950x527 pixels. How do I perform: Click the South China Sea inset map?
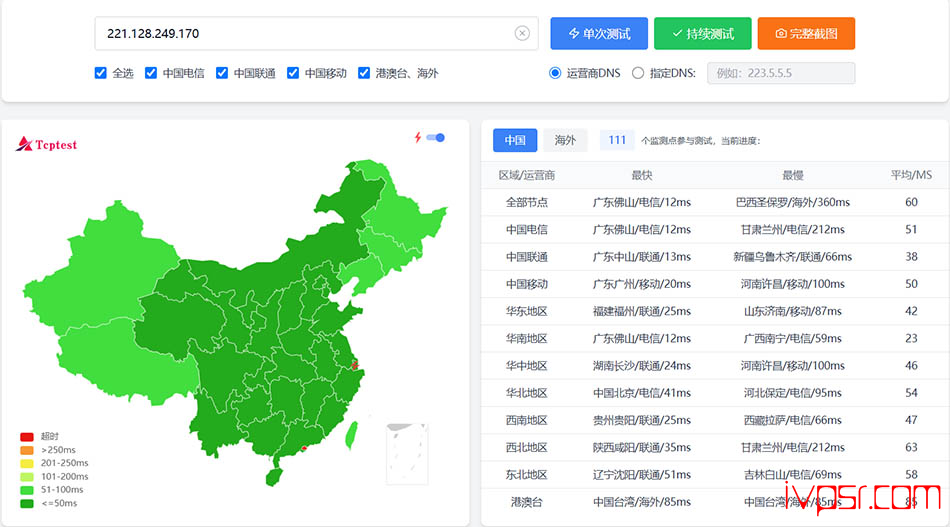click(x=407, y=454)
